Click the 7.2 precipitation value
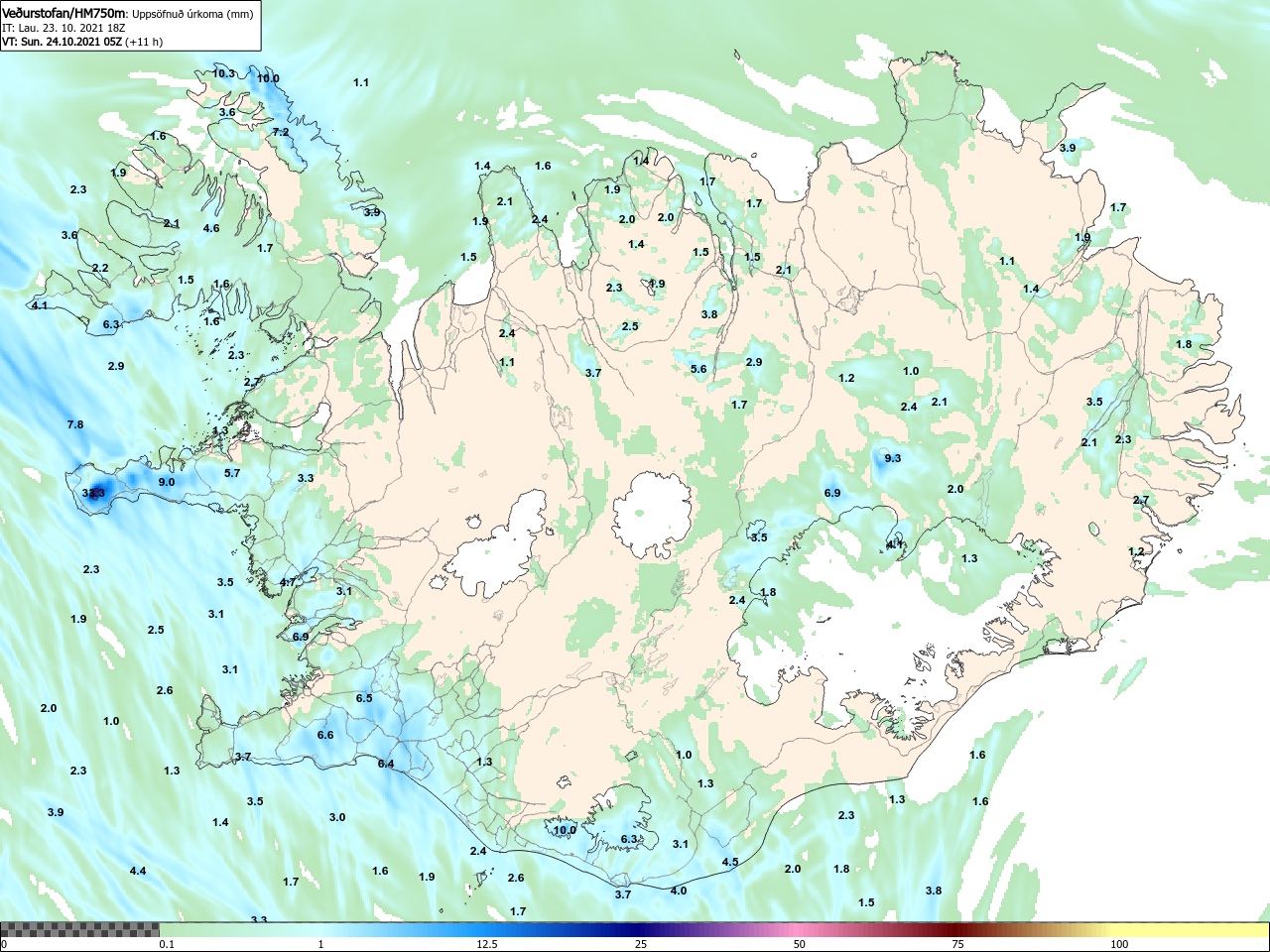The image size is (1270, 952). click(281, 132)
